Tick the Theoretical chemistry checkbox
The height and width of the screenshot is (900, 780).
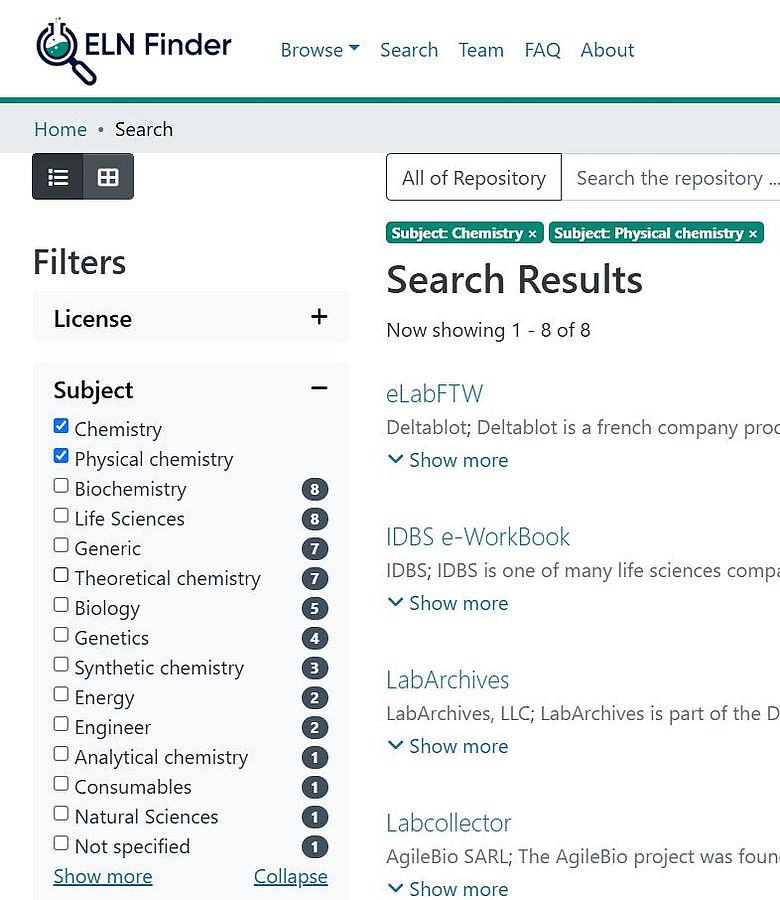61,576
